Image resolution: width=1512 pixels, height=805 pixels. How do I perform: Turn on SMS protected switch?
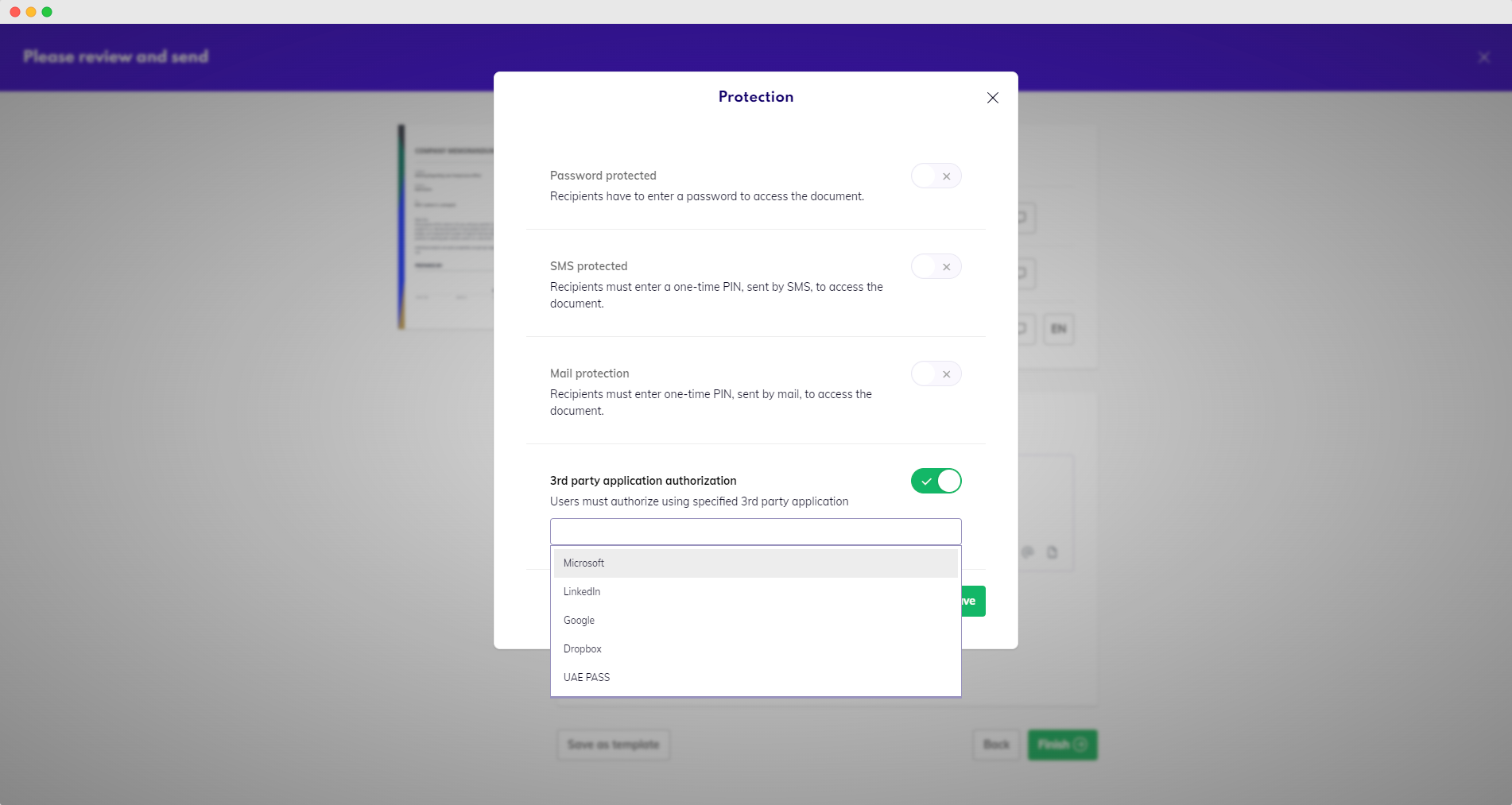coord(936,267)
